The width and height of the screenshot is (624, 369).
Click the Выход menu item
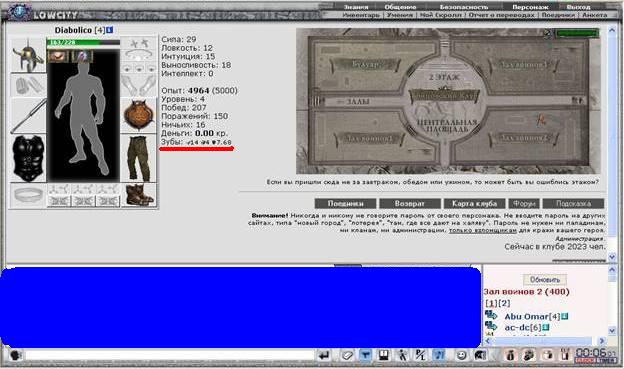(578, 7)
